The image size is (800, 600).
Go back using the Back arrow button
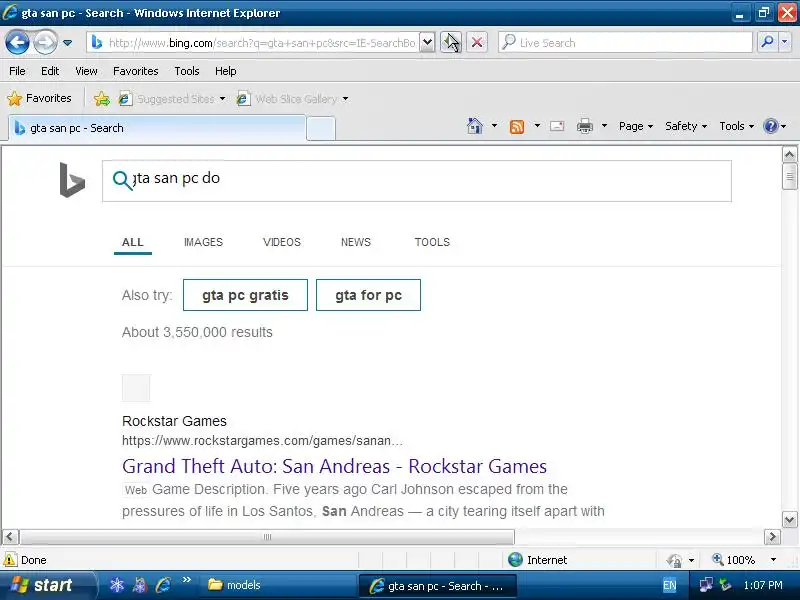tap(17, 42)
